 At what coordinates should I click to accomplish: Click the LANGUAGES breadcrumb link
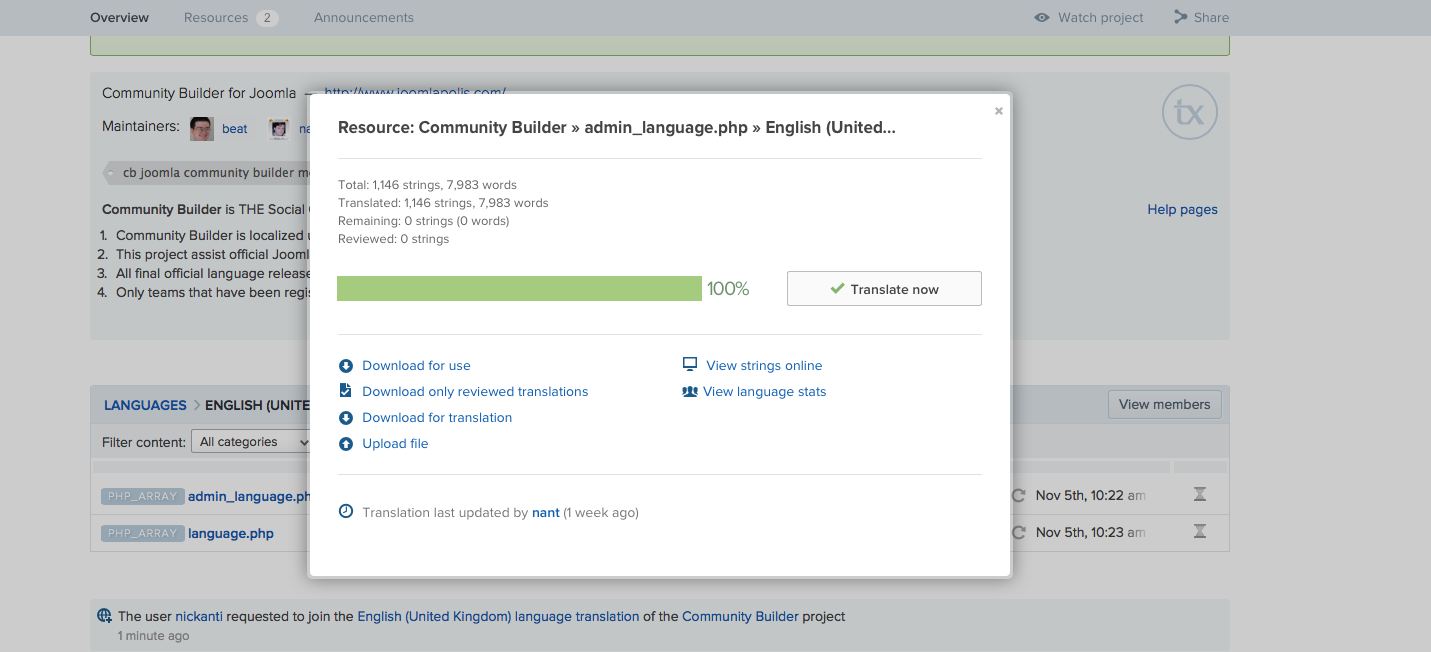145,405
